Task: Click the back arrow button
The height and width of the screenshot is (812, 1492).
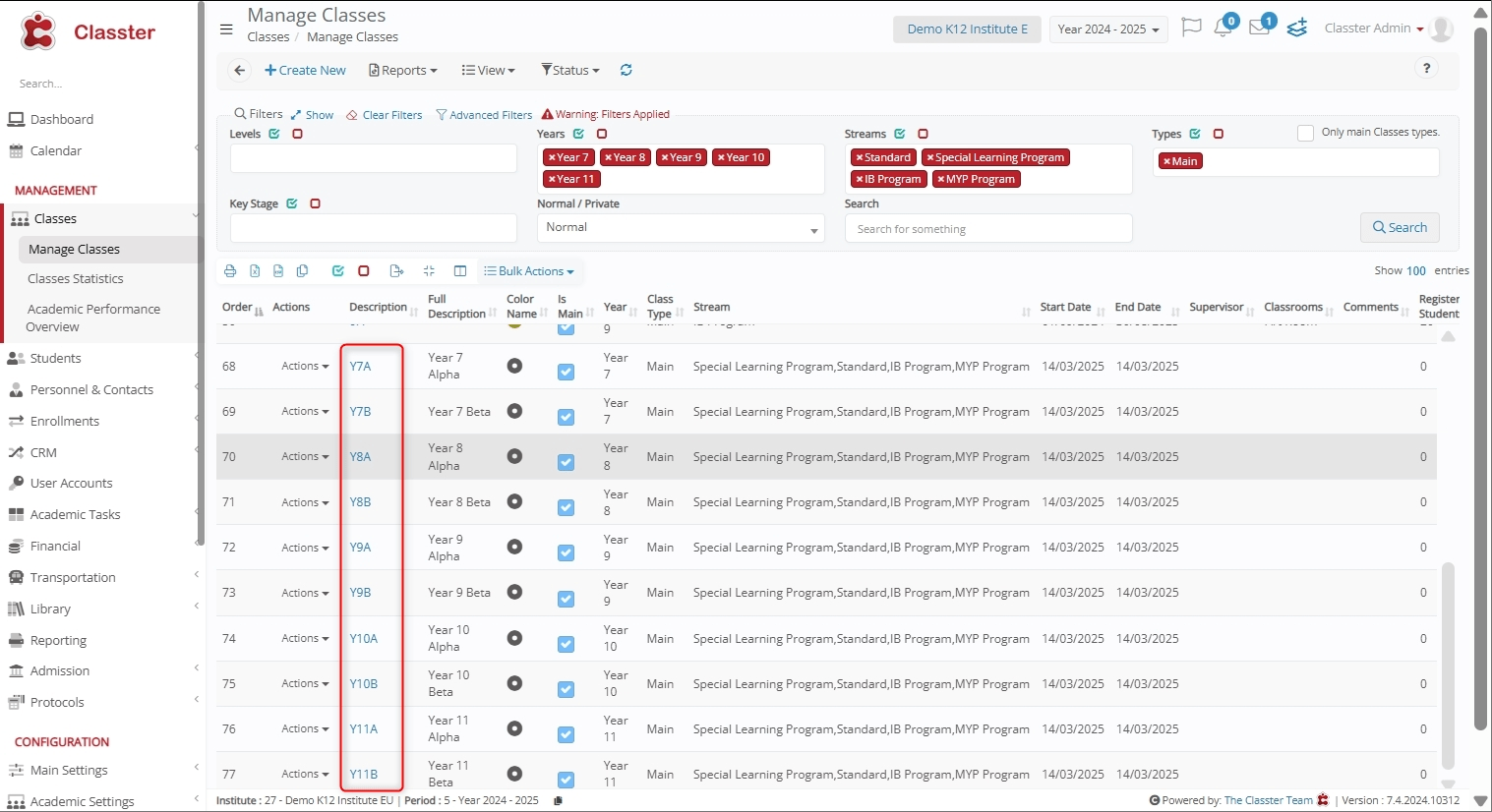Action: tap(239, 70)
